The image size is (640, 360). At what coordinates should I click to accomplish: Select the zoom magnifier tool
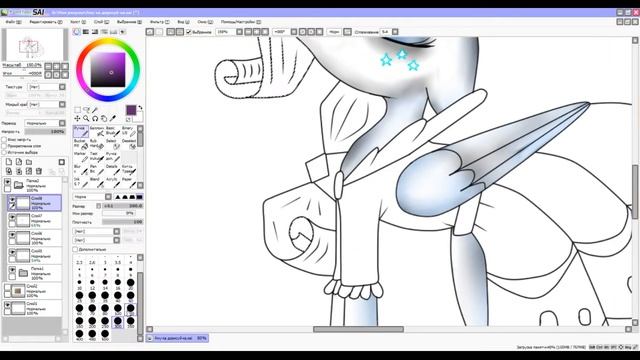pyautogui.click(x=86, y=118)
